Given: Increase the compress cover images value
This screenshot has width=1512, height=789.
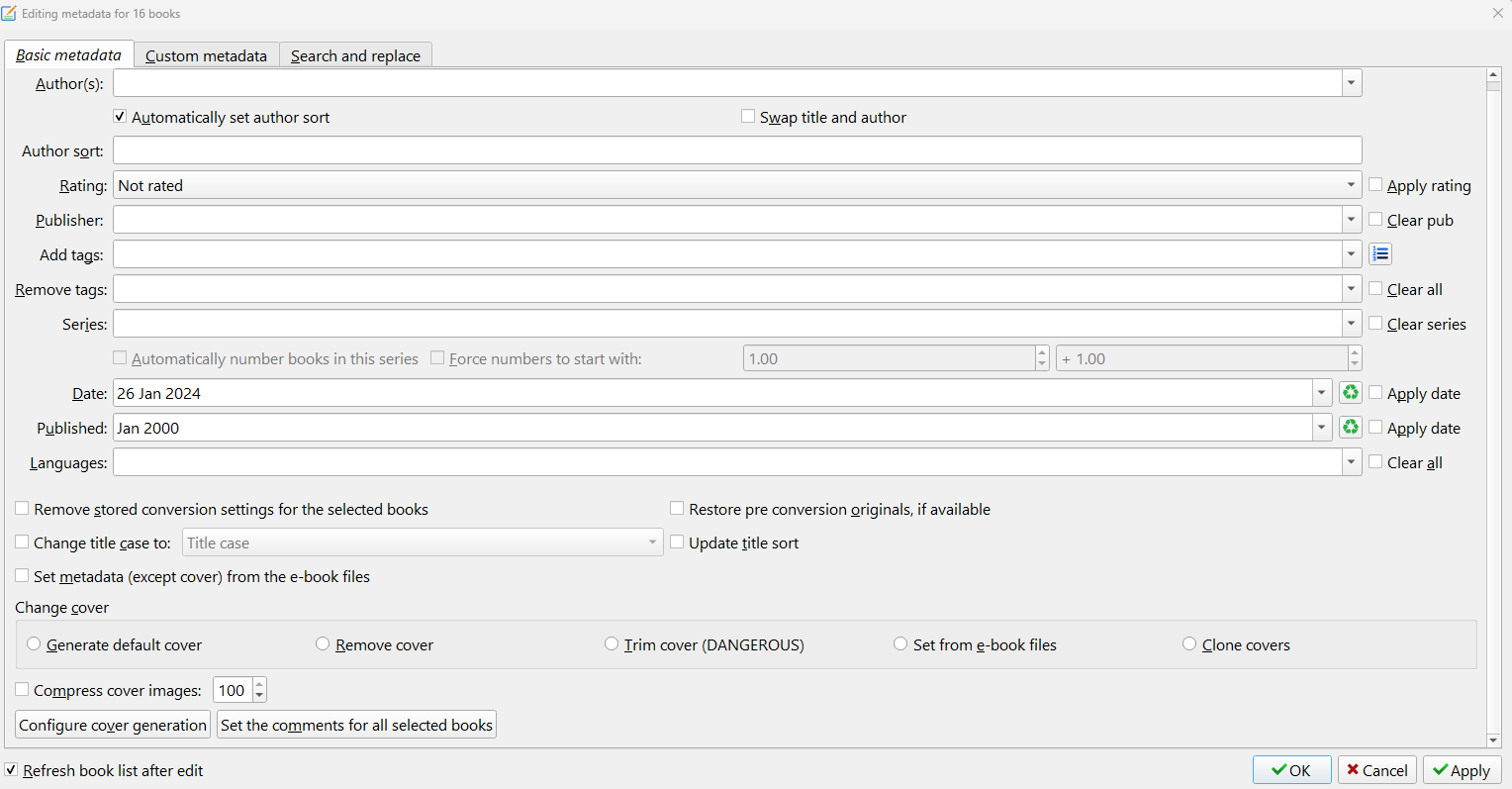Looking at the screenshot, I should (x=259, y=684).
